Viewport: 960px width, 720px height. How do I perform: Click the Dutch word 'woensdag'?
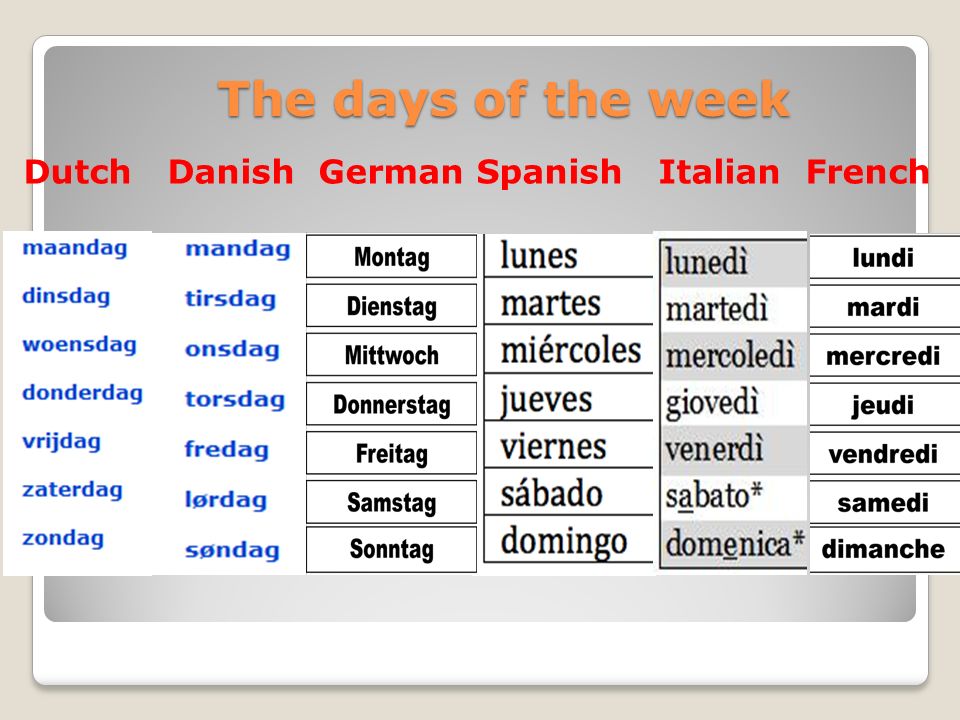[x=80, y=345]
